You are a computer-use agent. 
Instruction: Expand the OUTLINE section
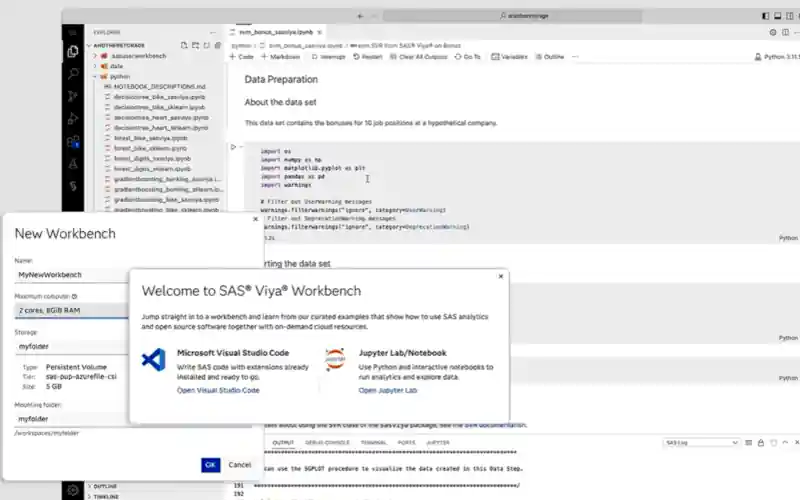click(105, 486)
